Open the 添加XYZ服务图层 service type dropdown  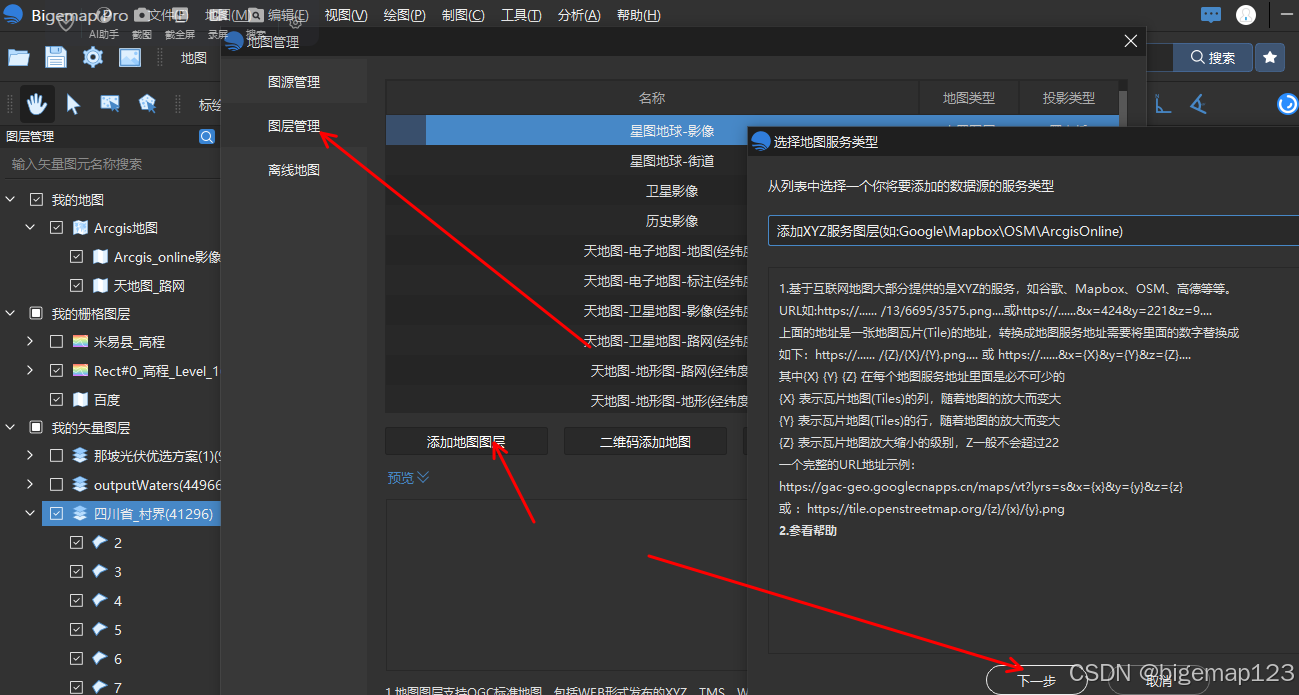[1033, 231]
